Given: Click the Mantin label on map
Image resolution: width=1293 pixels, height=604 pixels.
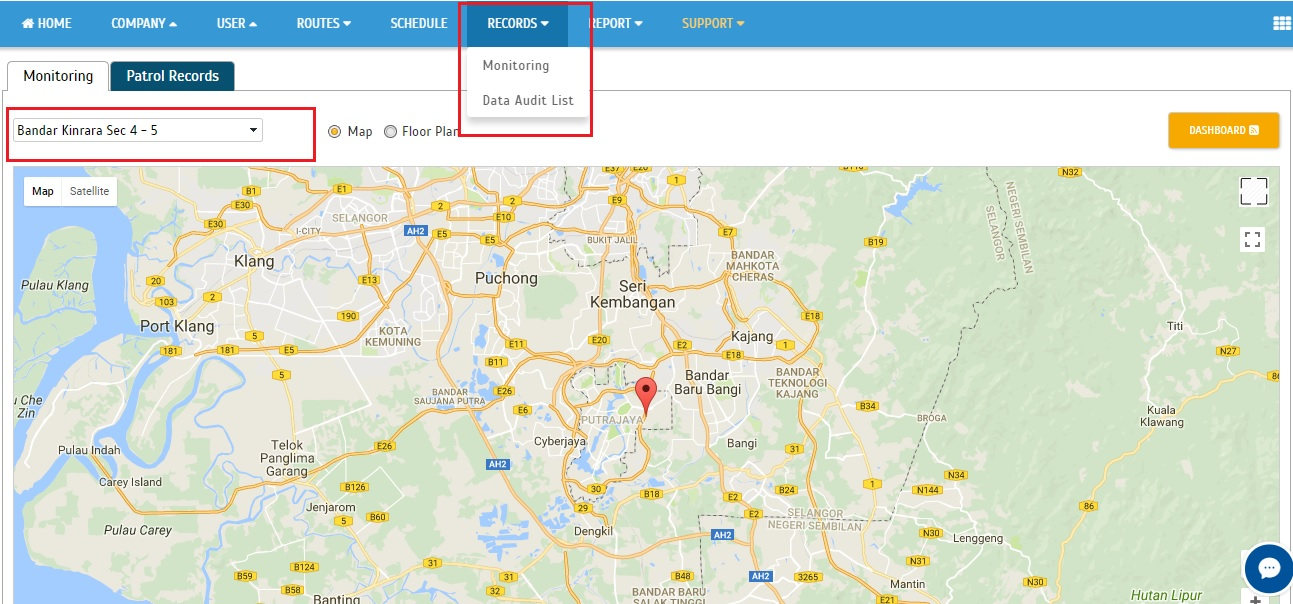Looking at the screenshot, I should click(x=907, y=584).
